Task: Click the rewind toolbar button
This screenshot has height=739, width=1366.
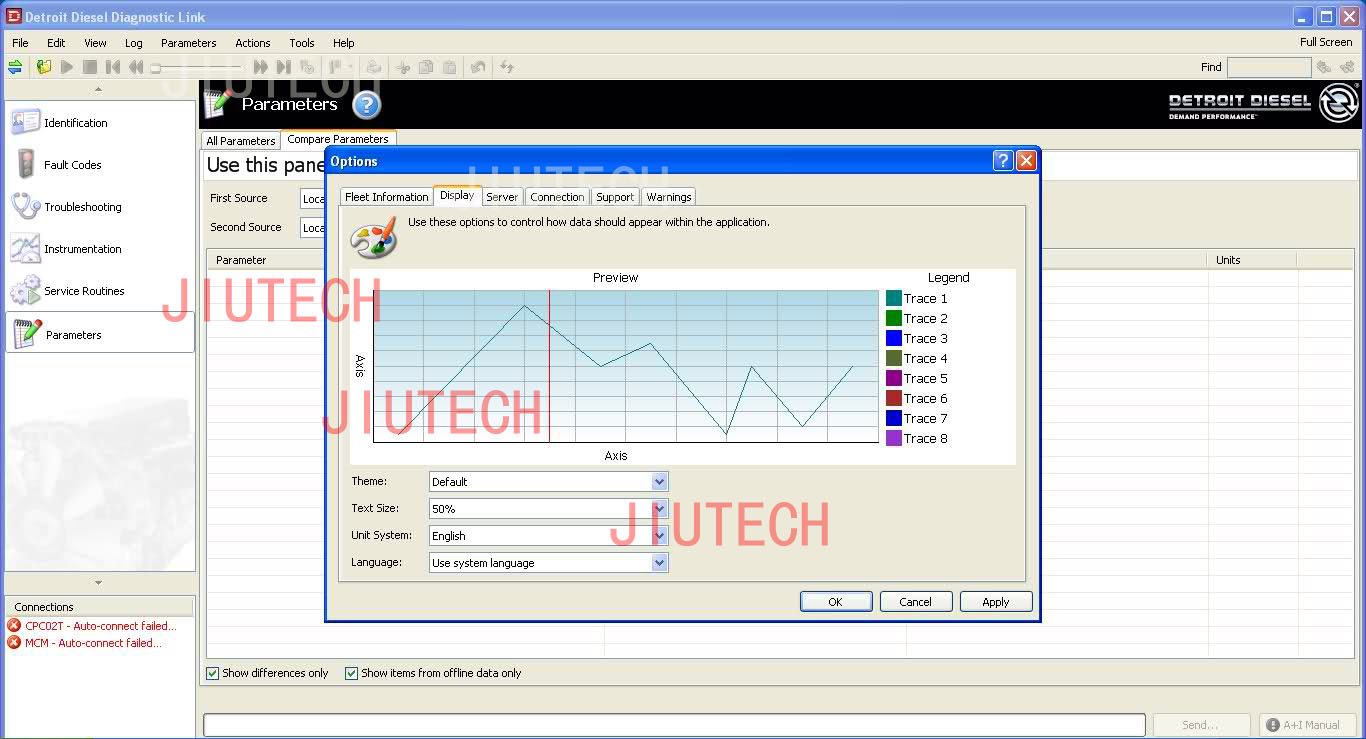Action: click(x=136, y=67)
